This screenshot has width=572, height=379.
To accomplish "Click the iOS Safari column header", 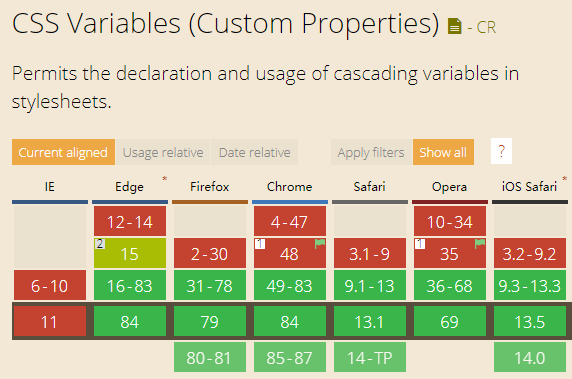I will point(530,187).
